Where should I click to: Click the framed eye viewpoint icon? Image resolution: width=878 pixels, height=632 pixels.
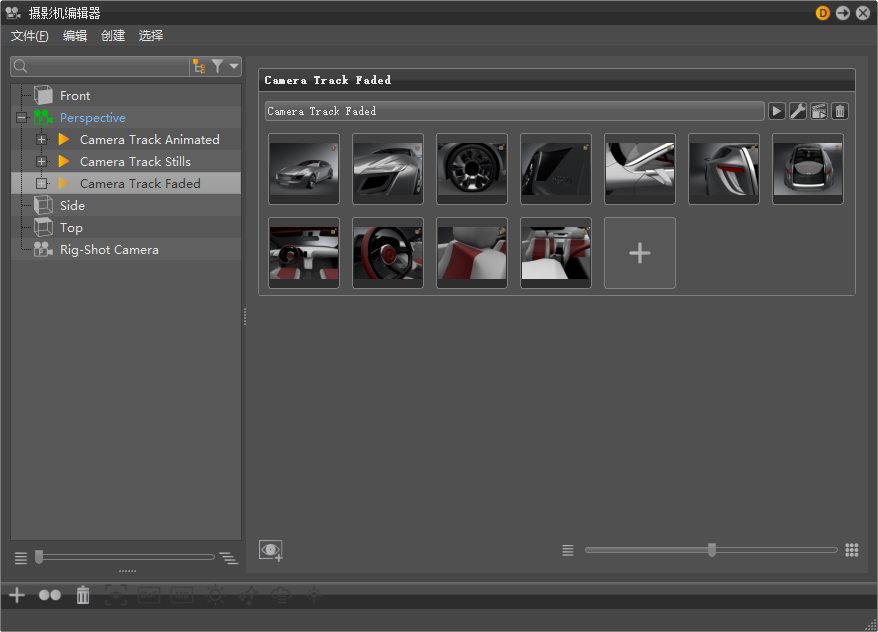click(116, 595)
